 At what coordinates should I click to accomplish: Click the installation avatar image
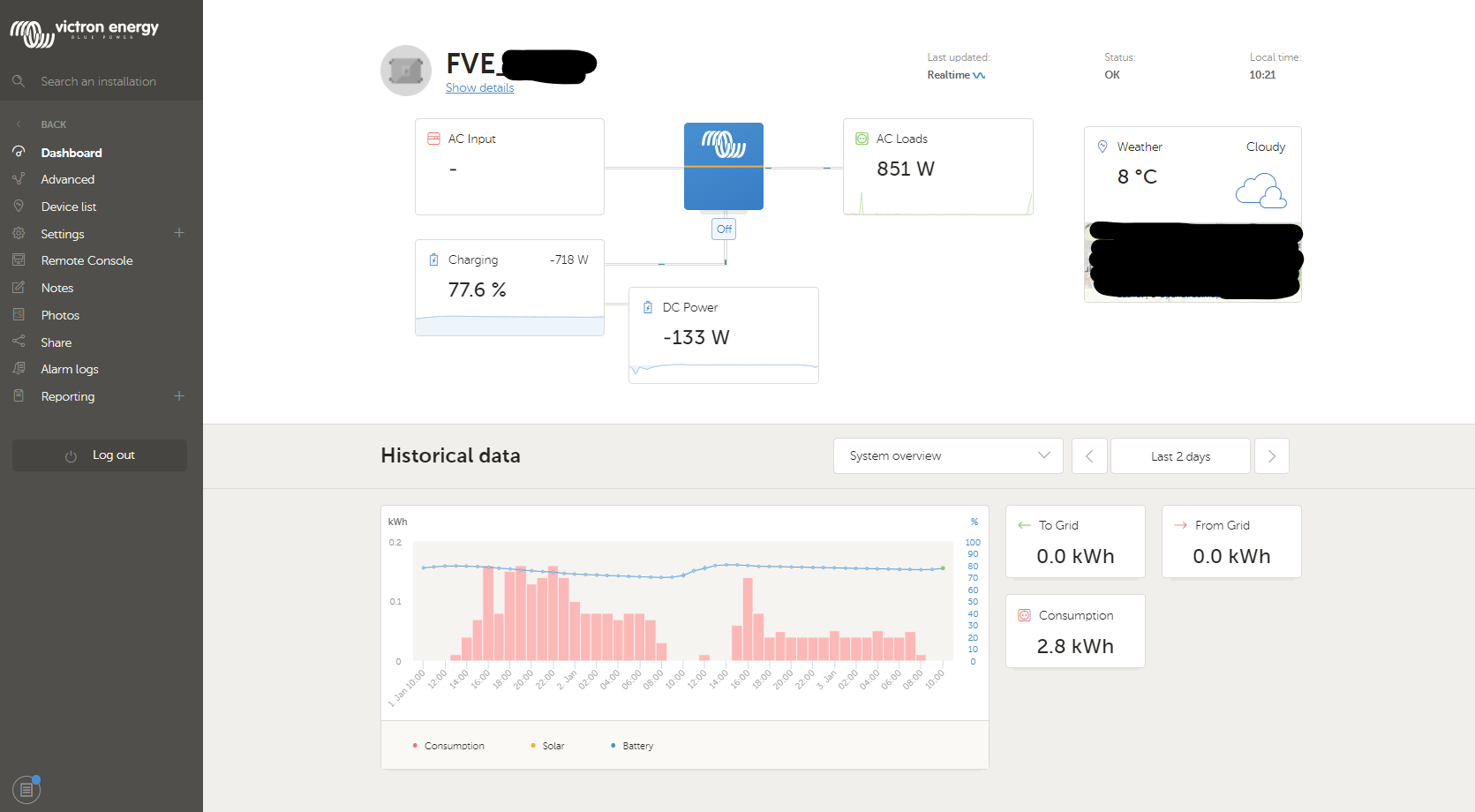406,71
